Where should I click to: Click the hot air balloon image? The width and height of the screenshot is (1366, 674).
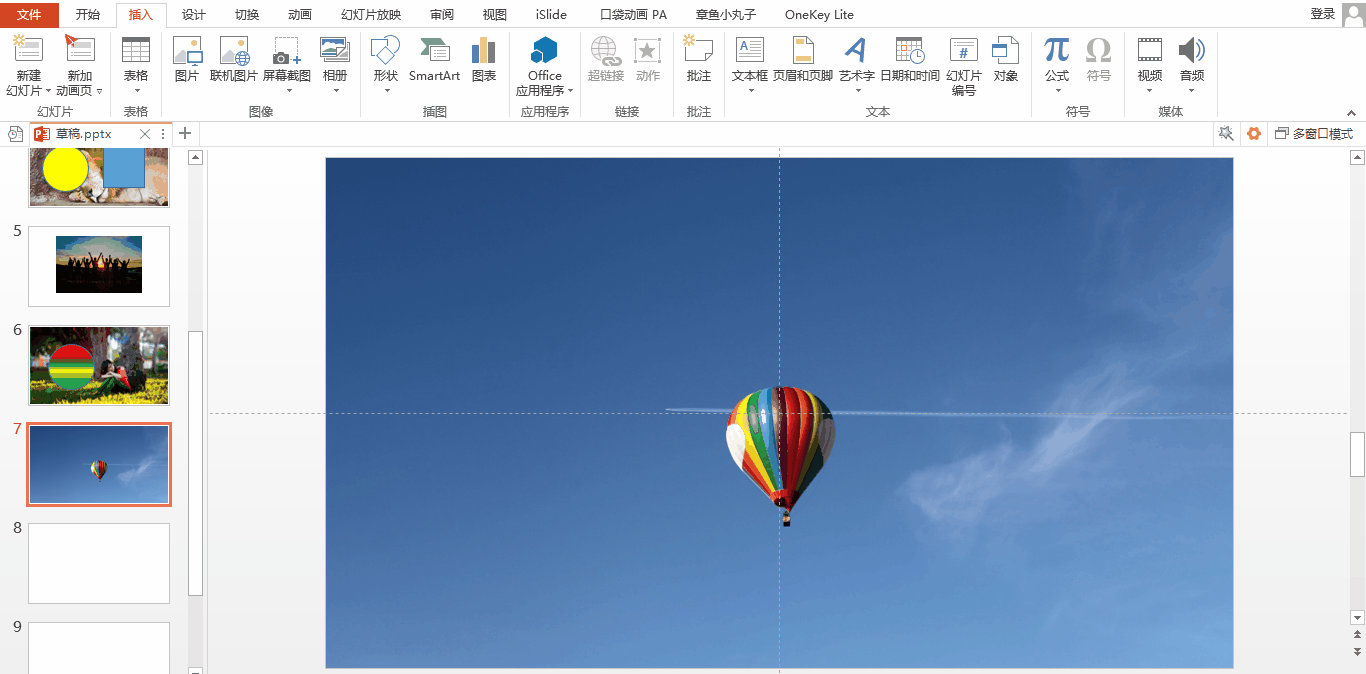(x=781, y=456)
